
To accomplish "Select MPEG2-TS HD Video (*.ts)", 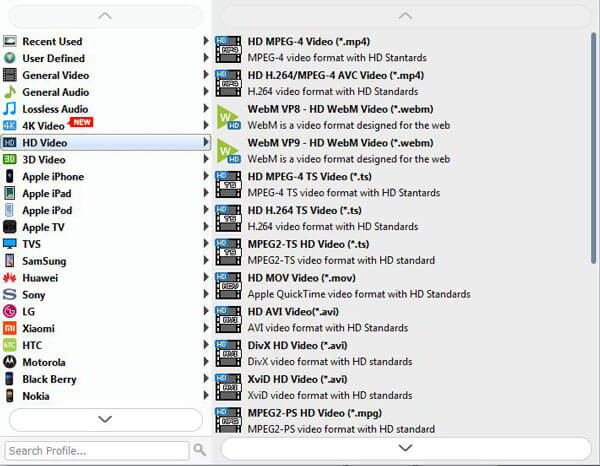I will pyautogui.click(x=401, y=252).
